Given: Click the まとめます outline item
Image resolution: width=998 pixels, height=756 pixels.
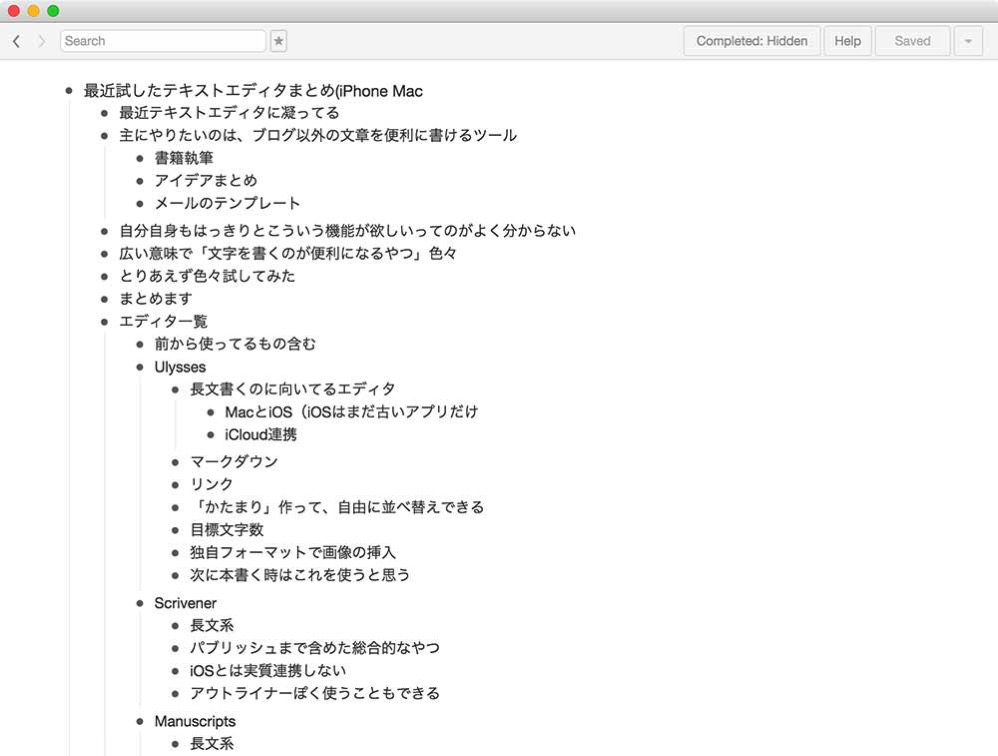Looking at the screenshot, I should tap(156, 299).
